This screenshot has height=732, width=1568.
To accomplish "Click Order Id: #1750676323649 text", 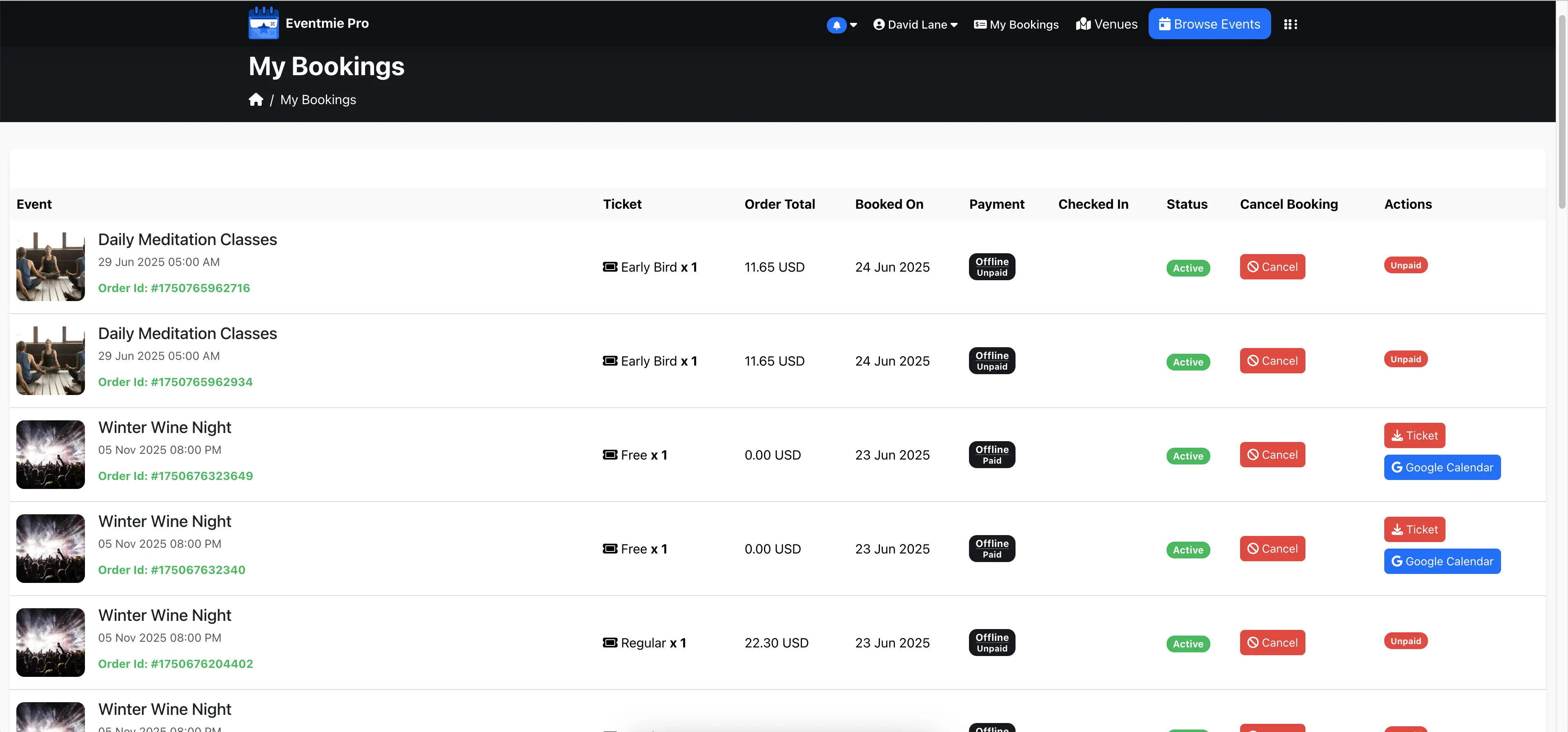I will coord(175,476).
